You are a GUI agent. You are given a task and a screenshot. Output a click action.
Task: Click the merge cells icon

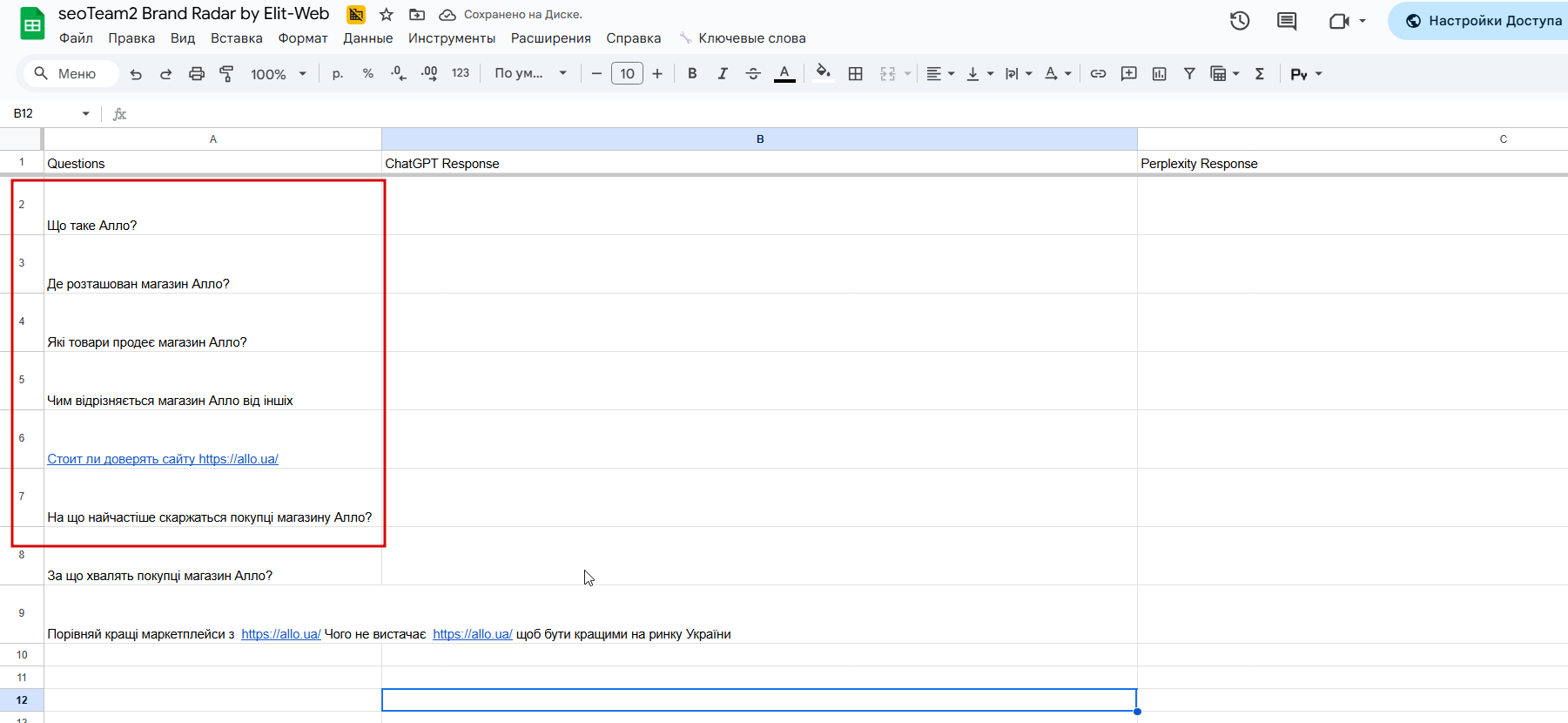887,74
